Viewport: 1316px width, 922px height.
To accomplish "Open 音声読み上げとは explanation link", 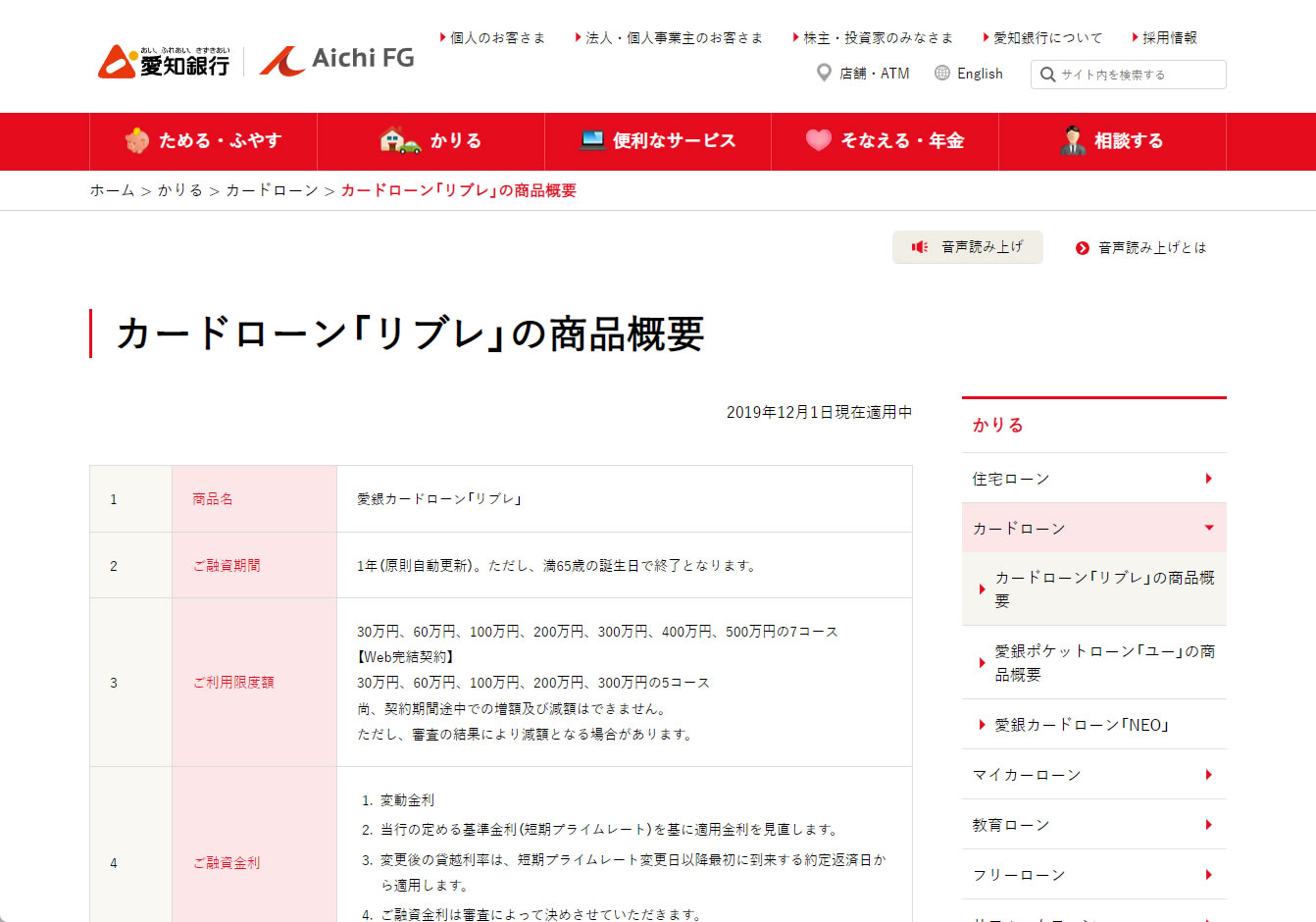I will [x=1141, y=248].
